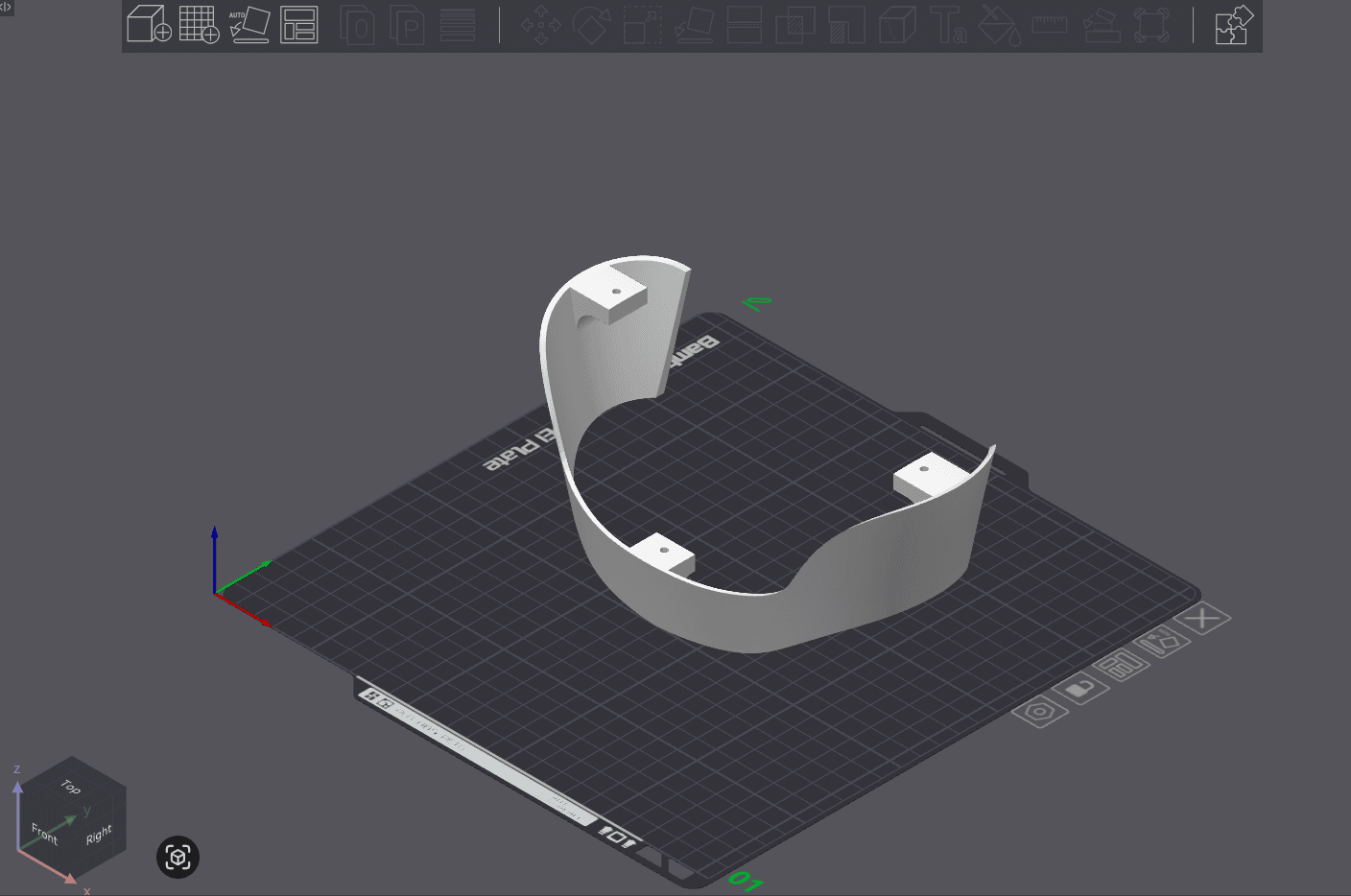Open the Cut tool

[744, 26]
